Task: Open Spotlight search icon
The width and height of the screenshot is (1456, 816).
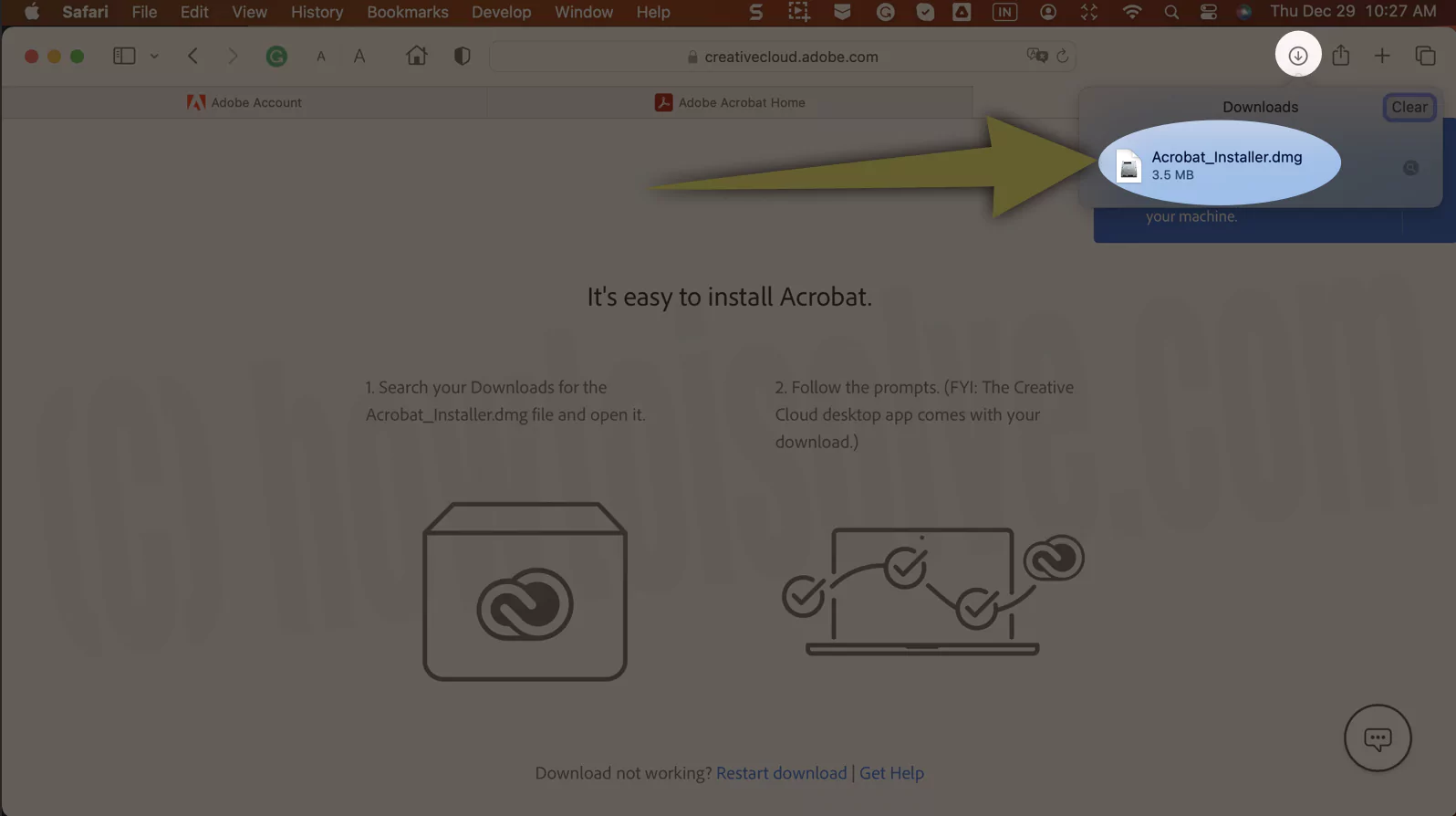Action: 1171,12
